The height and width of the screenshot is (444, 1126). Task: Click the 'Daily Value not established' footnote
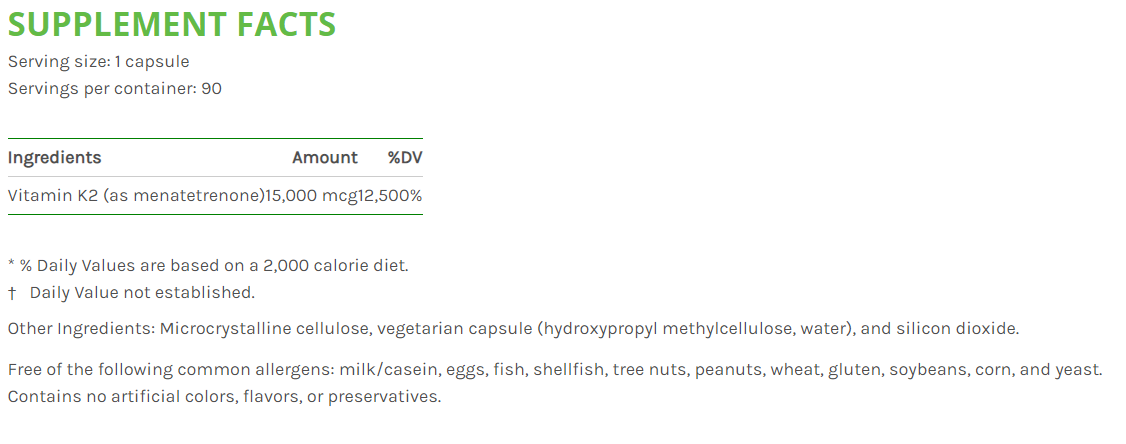click(x=142, y=292)
